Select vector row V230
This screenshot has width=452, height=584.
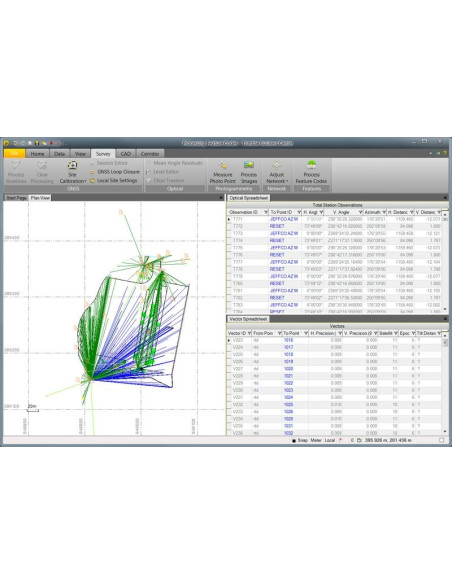click(x=334, y=390)
